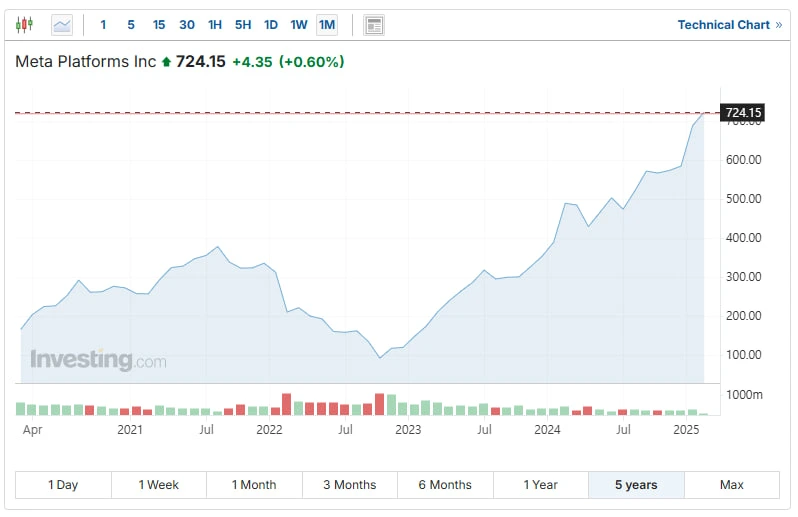
Task: Set interval to 5 minutes
Action: pyautogui.click(x=131, y=25)
